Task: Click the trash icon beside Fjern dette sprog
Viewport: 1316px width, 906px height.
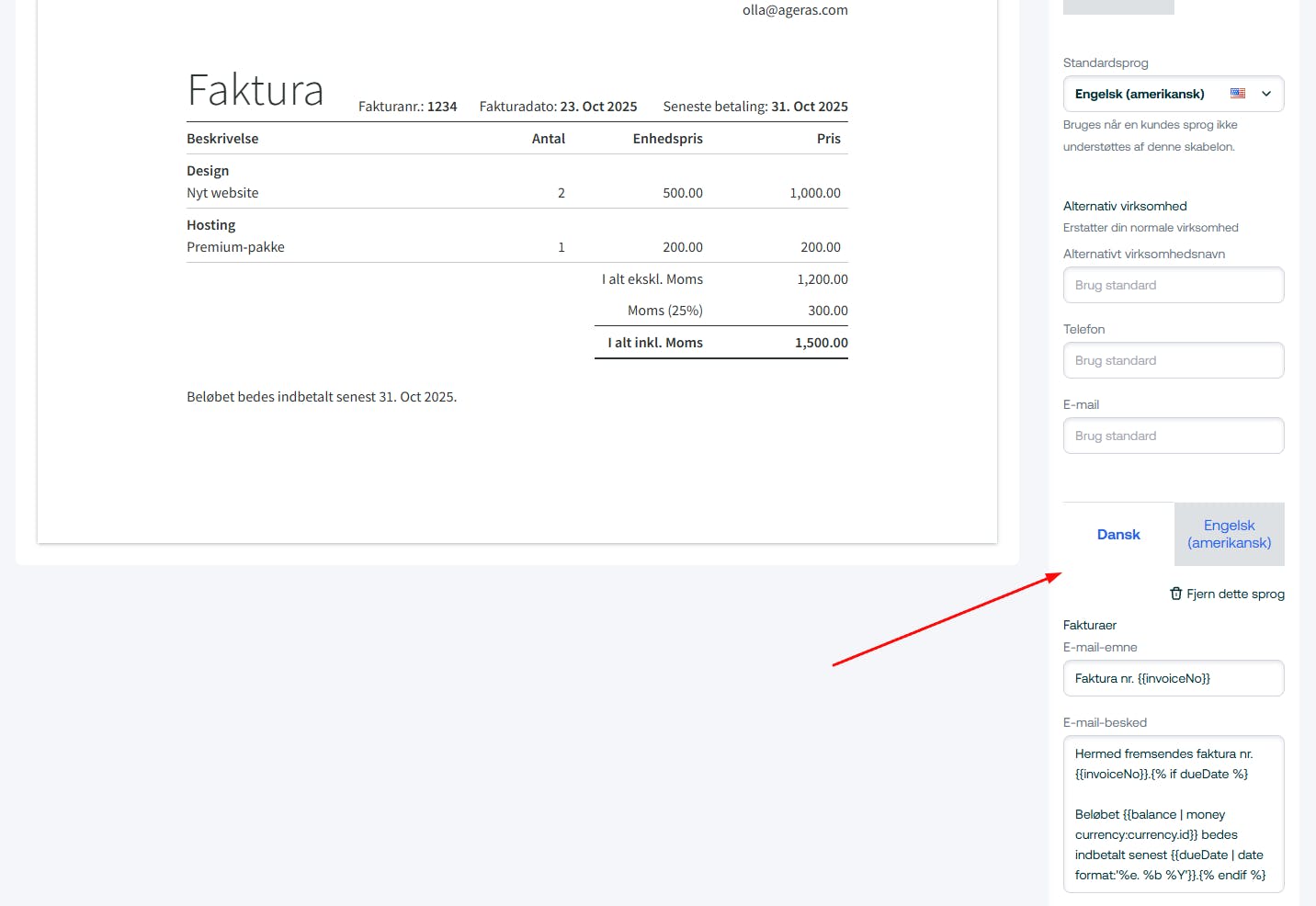Action: (x=1175, y=594)
